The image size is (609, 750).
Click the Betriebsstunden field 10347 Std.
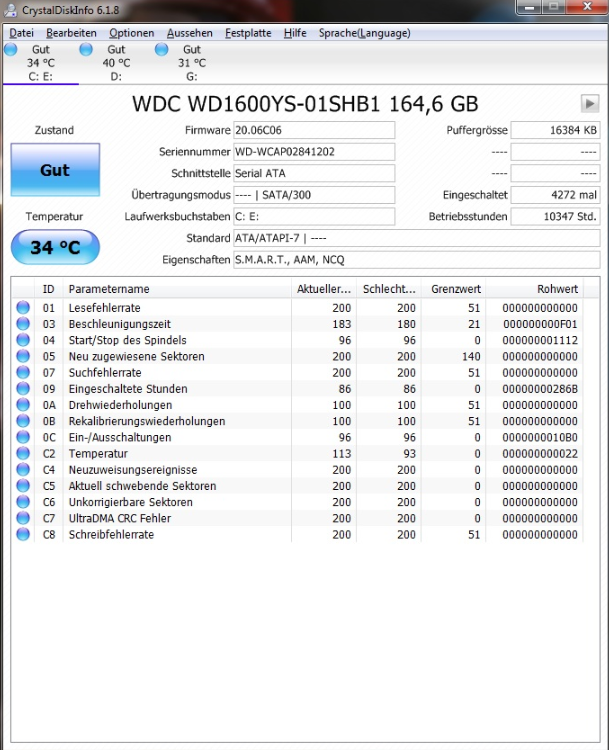click(x=555, y=216)
